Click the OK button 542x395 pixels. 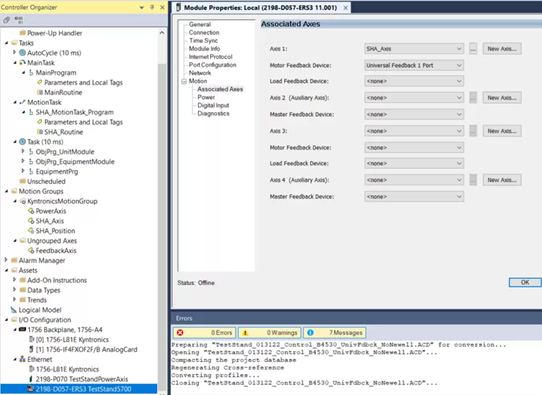pos(525,282)
